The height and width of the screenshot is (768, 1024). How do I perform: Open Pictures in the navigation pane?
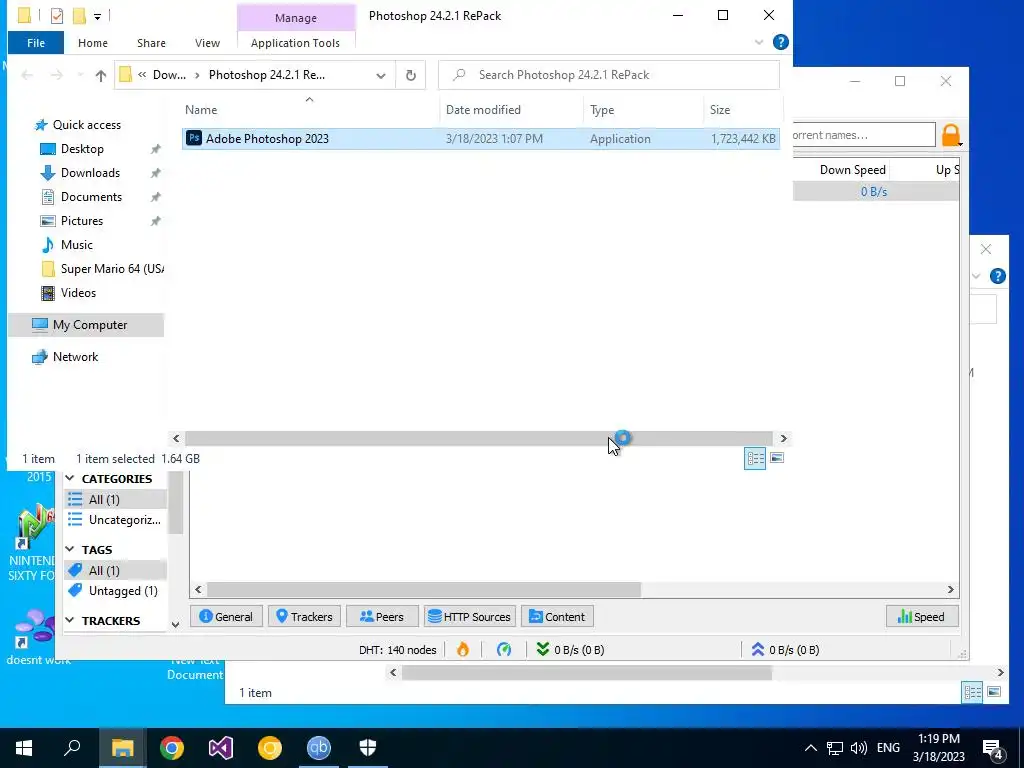pos(82,221)
